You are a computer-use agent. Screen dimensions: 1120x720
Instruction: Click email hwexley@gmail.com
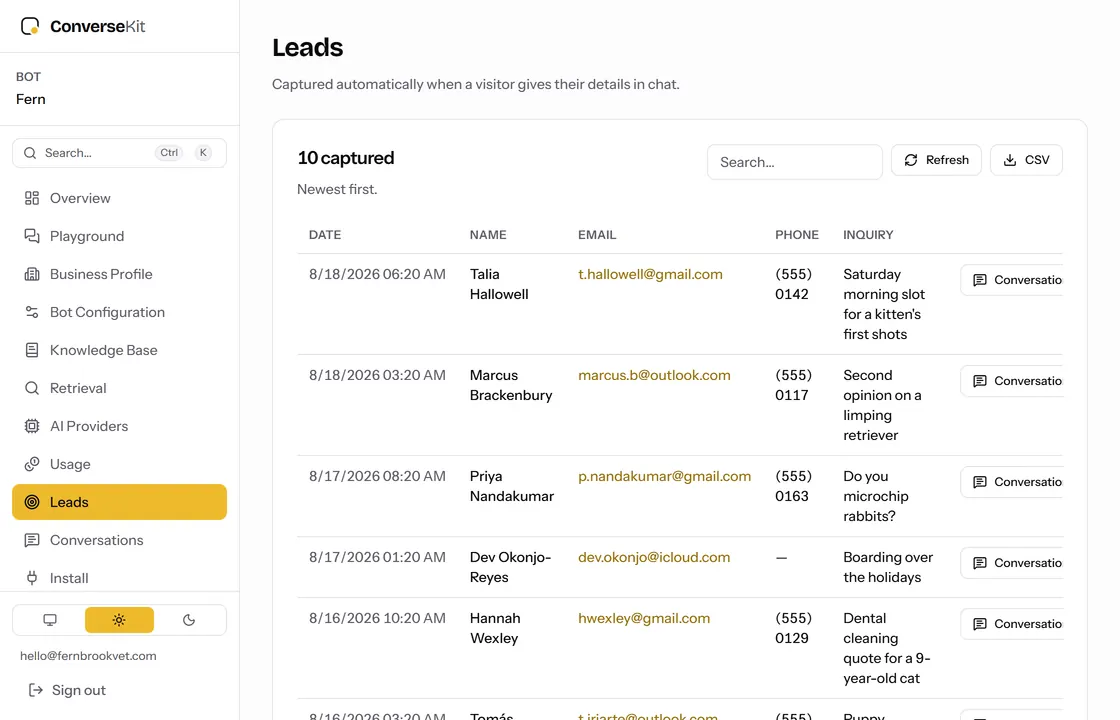pos(644,619)
